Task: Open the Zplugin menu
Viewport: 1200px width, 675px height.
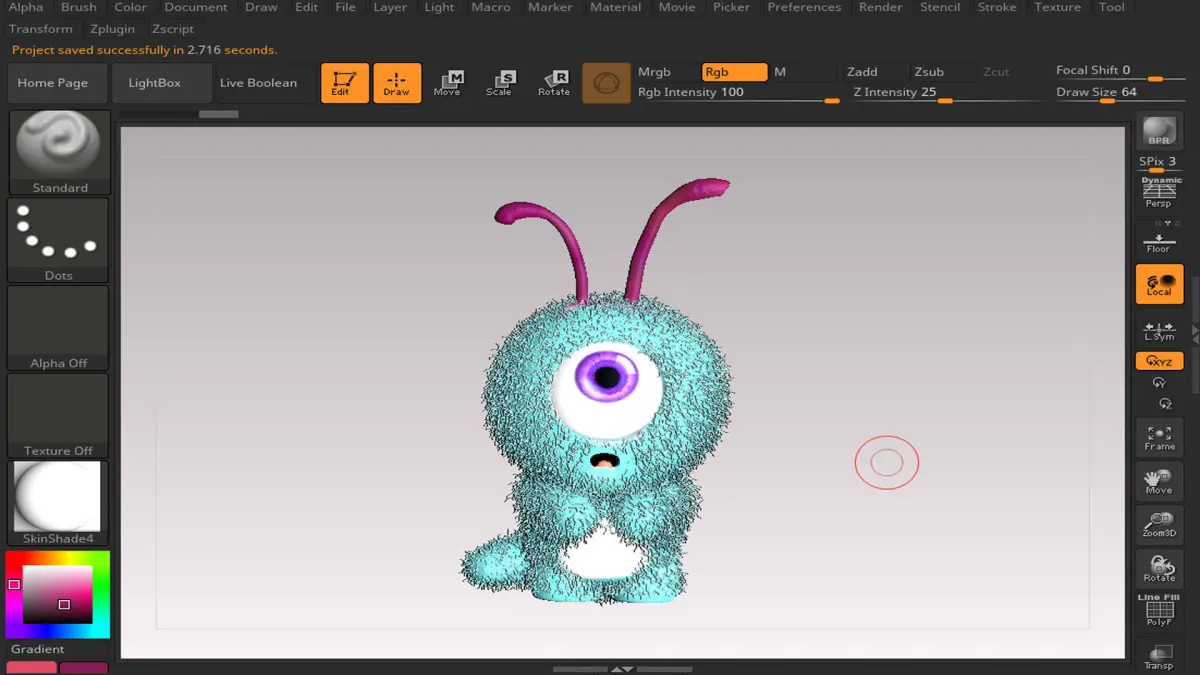Action: [112, 29]
